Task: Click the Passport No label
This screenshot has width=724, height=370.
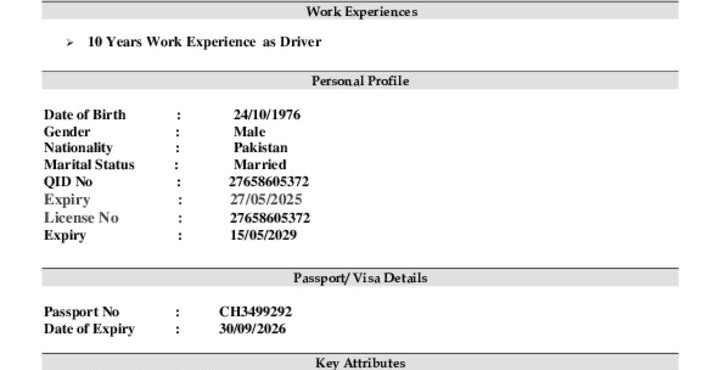Action: click(82, 312)
